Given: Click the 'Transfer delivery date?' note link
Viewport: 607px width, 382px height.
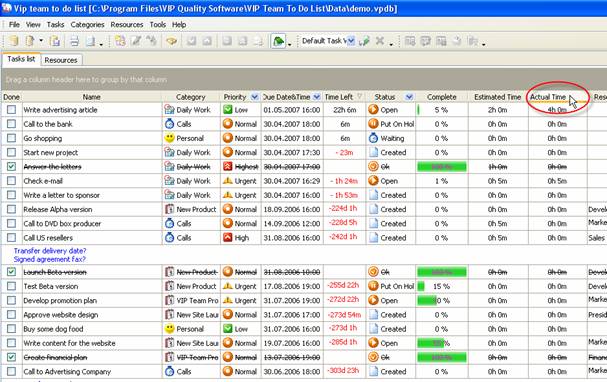Looking at the screenshot, I should coord(50,251).
